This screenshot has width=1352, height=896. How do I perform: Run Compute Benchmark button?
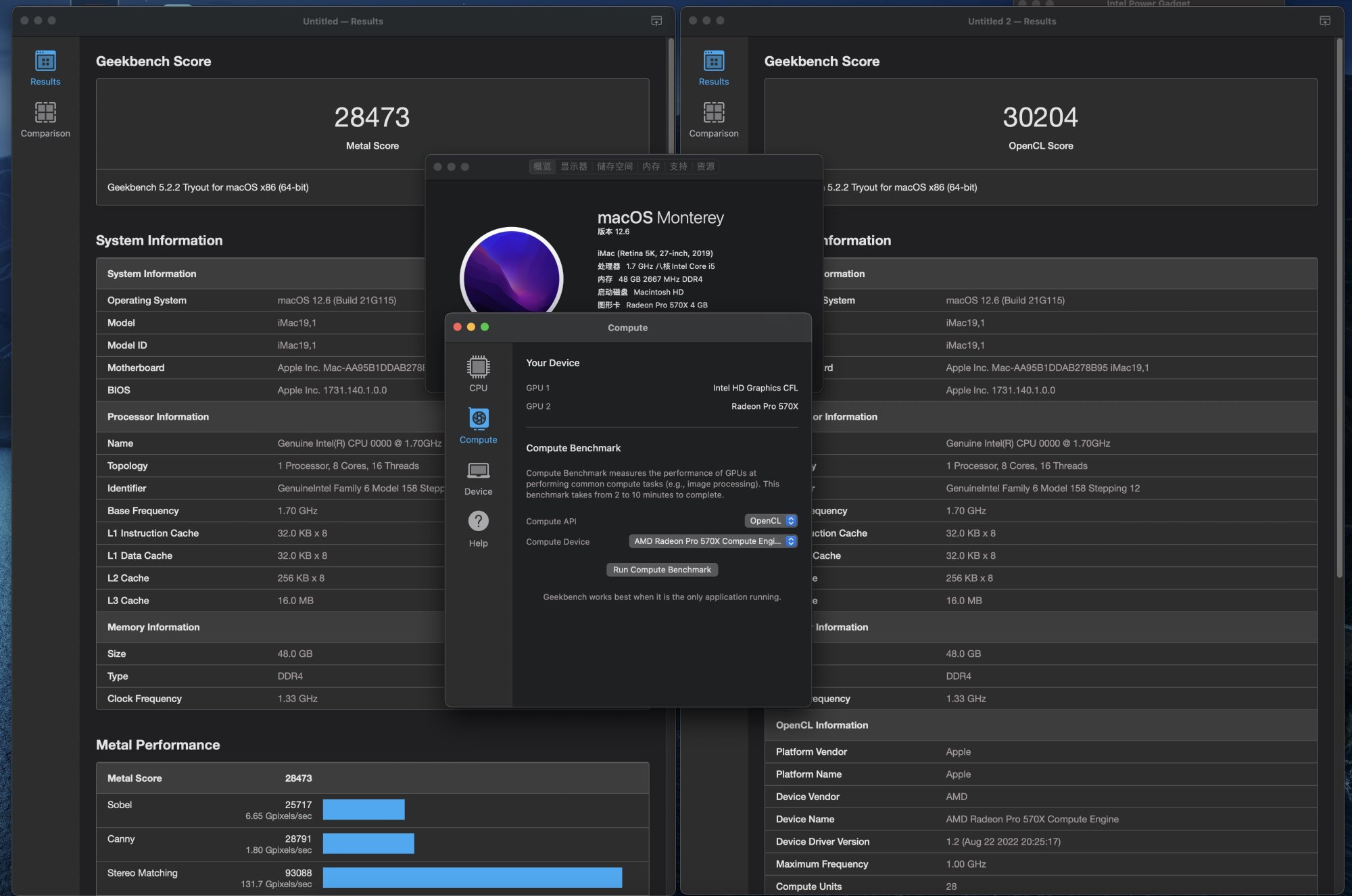click(x=662, y=570)
